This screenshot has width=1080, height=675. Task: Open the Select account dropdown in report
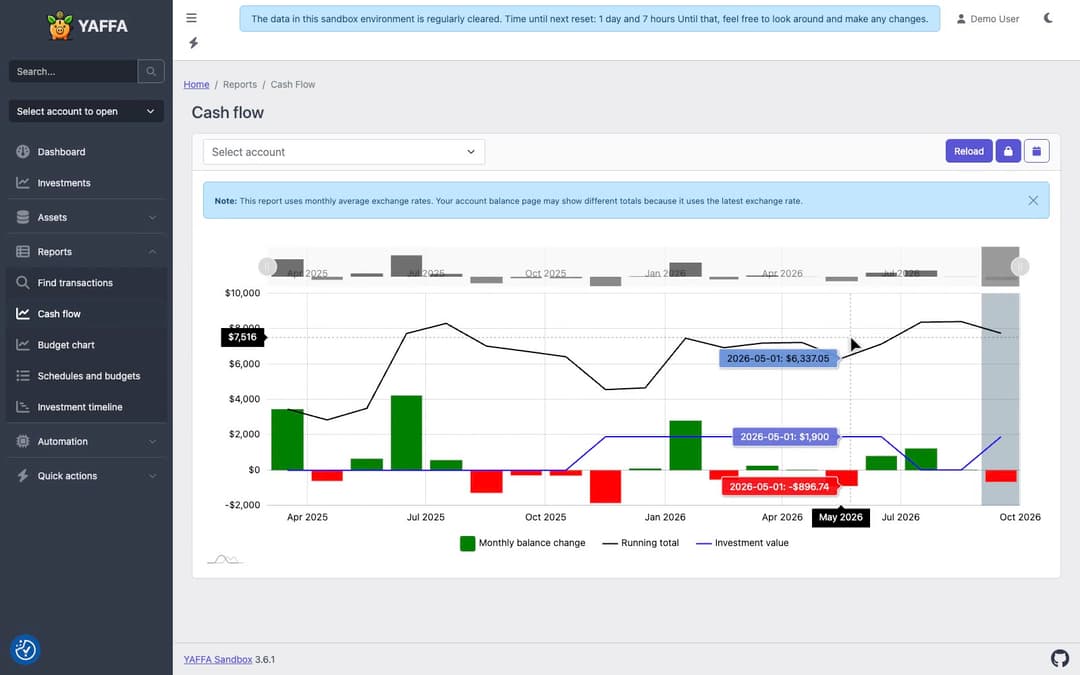(x=344, y=152)
